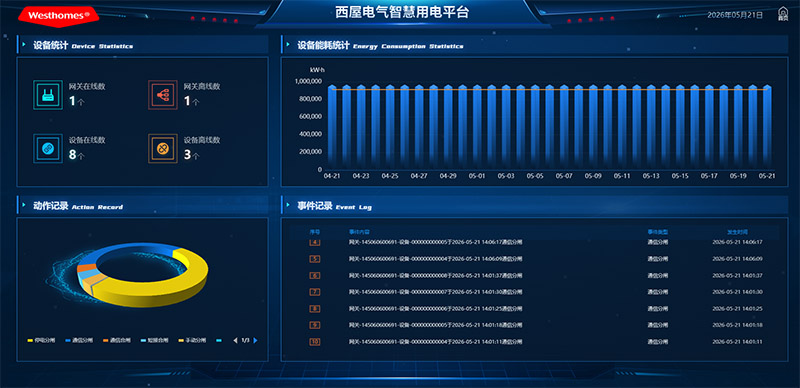800x388 pixels.
Task: Click event type cell in row 10
Action: click(658, 342)
